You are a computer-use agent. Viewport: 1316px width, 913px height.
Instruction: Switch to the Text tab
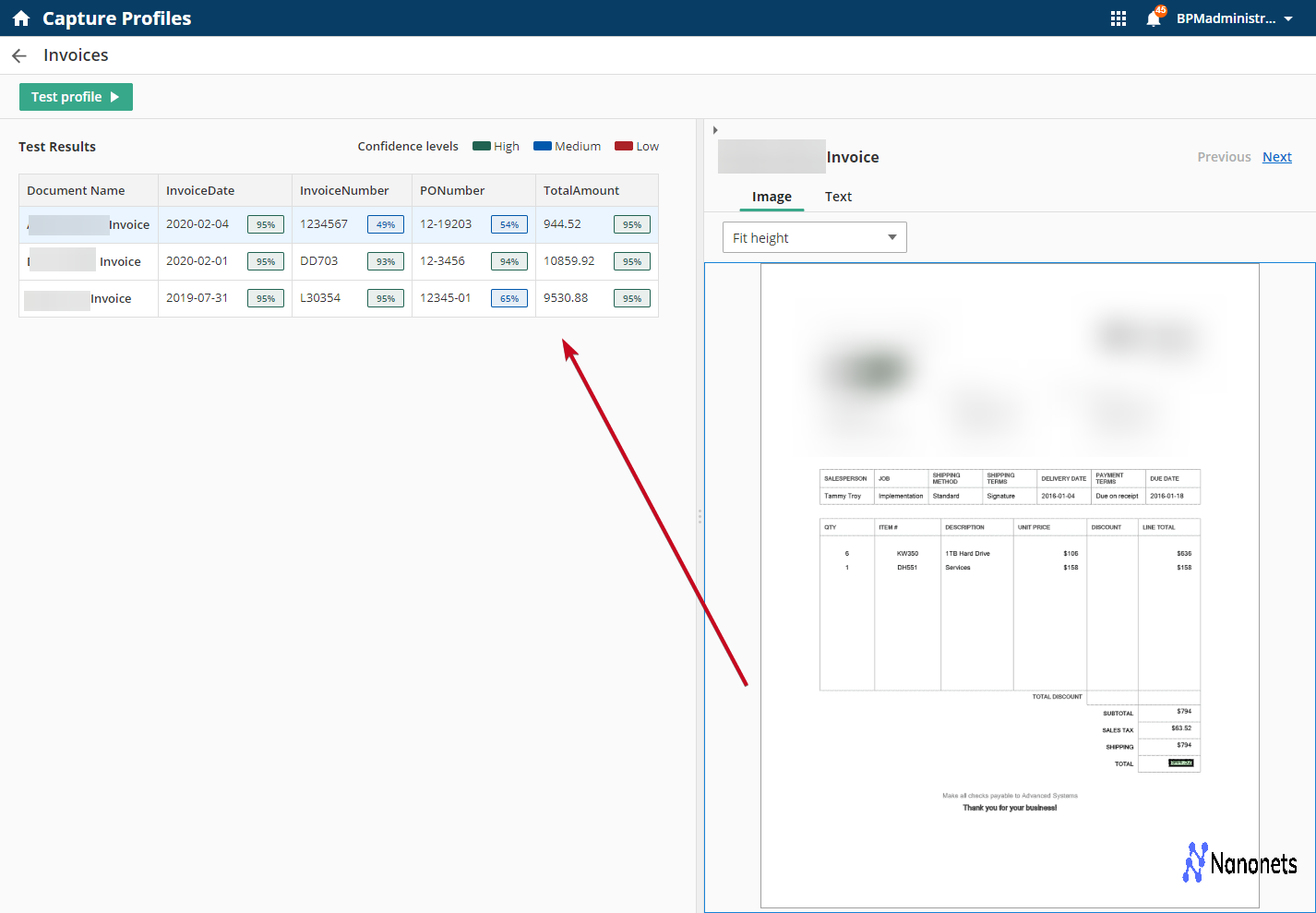838,197
